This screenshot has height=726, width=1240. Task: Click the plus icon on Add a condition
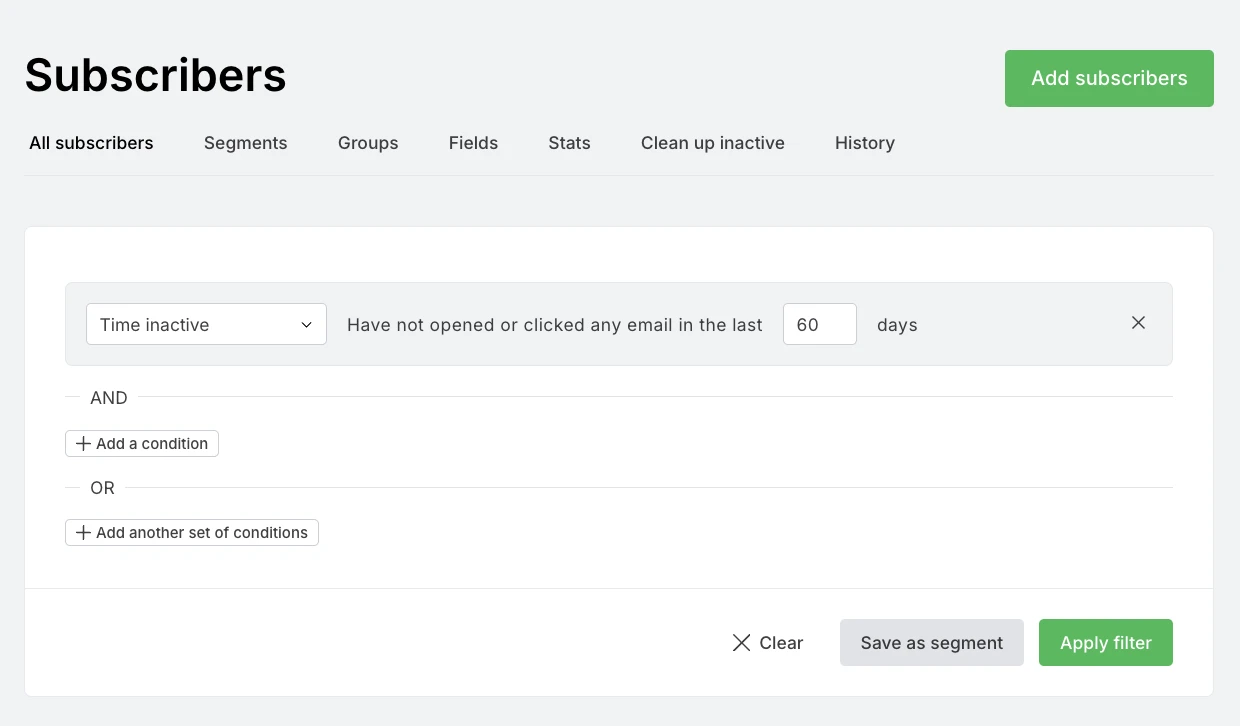(83, 444)
